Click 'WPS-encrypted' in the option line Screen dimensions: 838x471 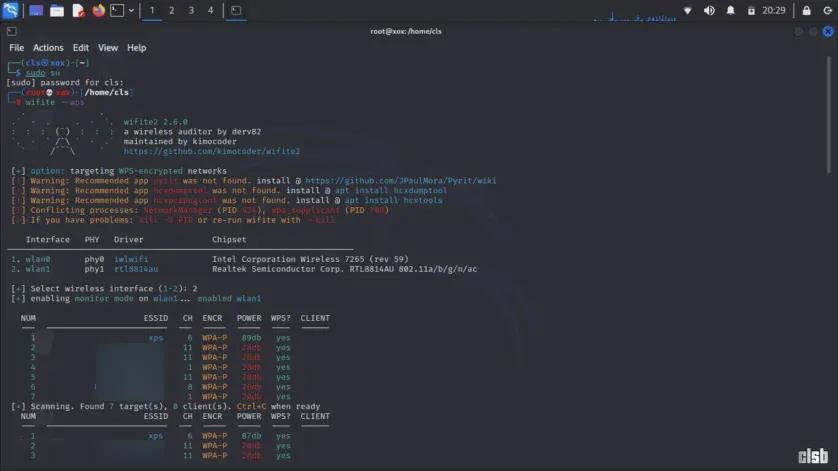(150, 171)
